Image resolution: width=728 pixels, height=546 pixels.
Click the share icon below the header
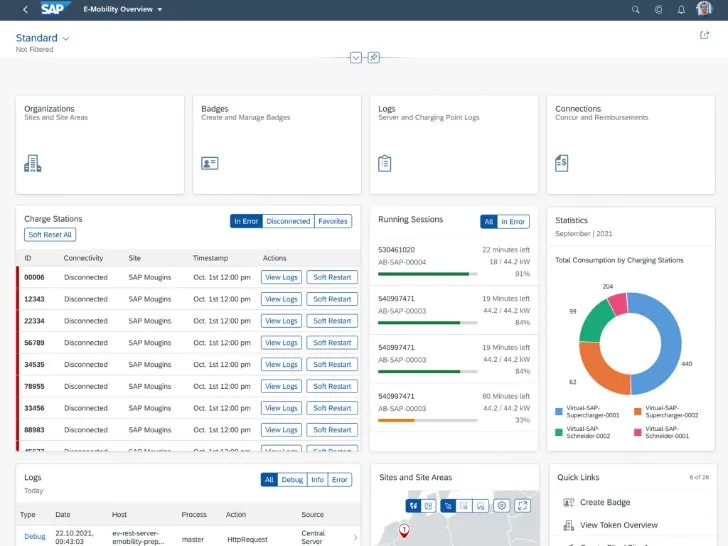[x=704, y=35]
